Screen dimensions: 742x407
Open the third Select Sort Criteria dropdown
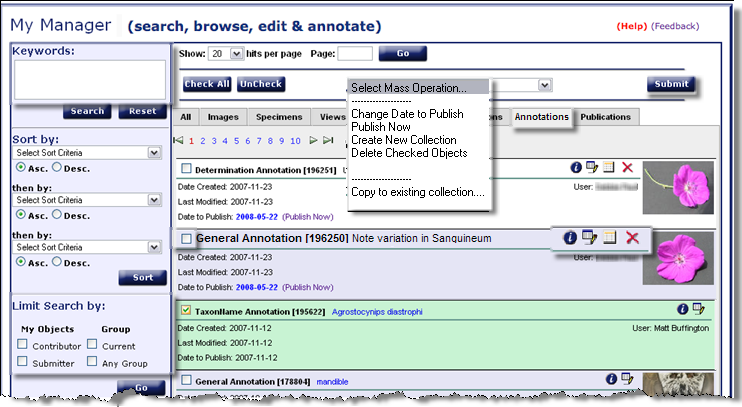(x=85, y=247)
